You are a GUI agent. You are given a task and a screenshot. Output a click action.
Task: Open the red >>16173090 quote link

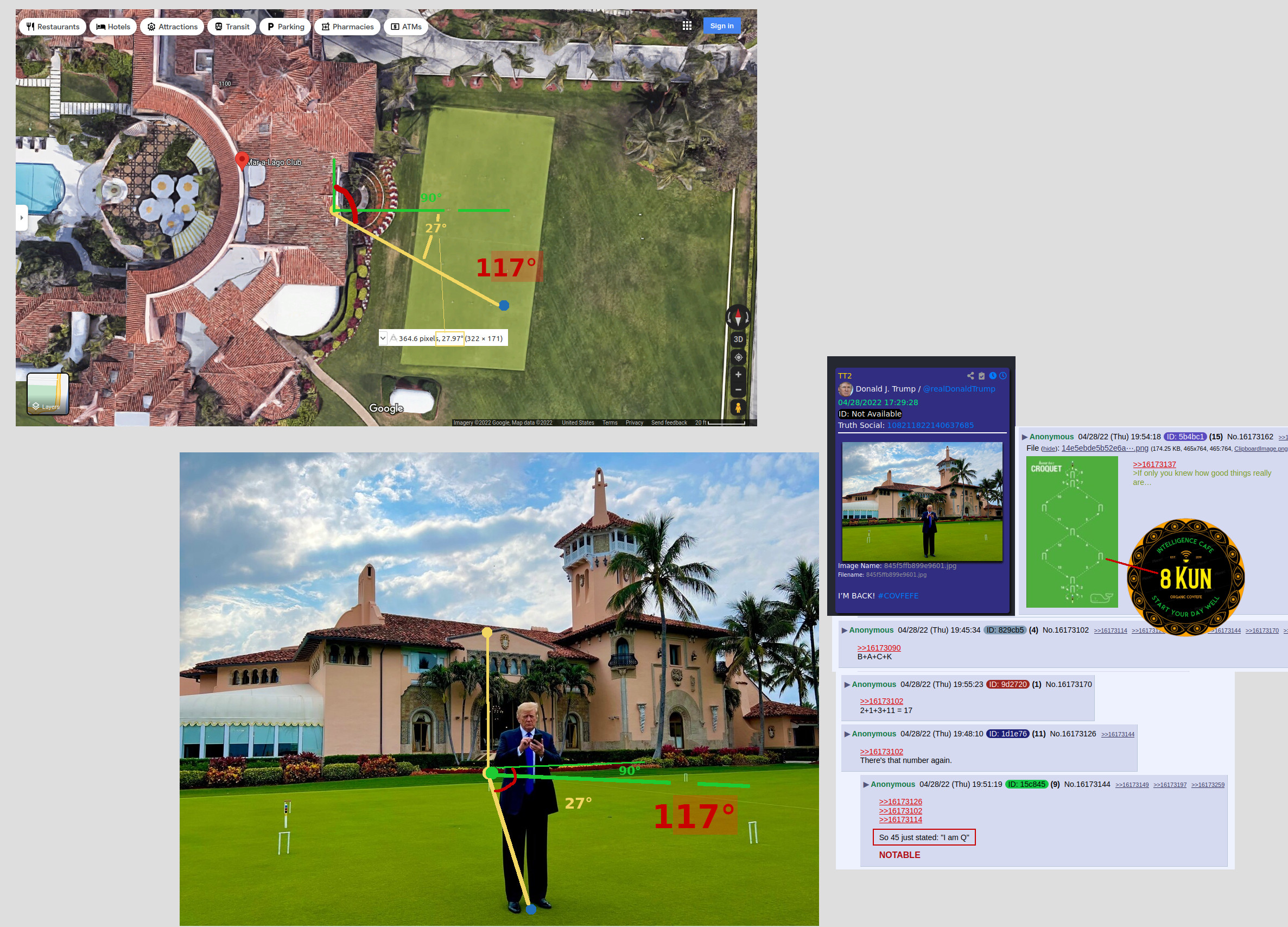point(879,648)
